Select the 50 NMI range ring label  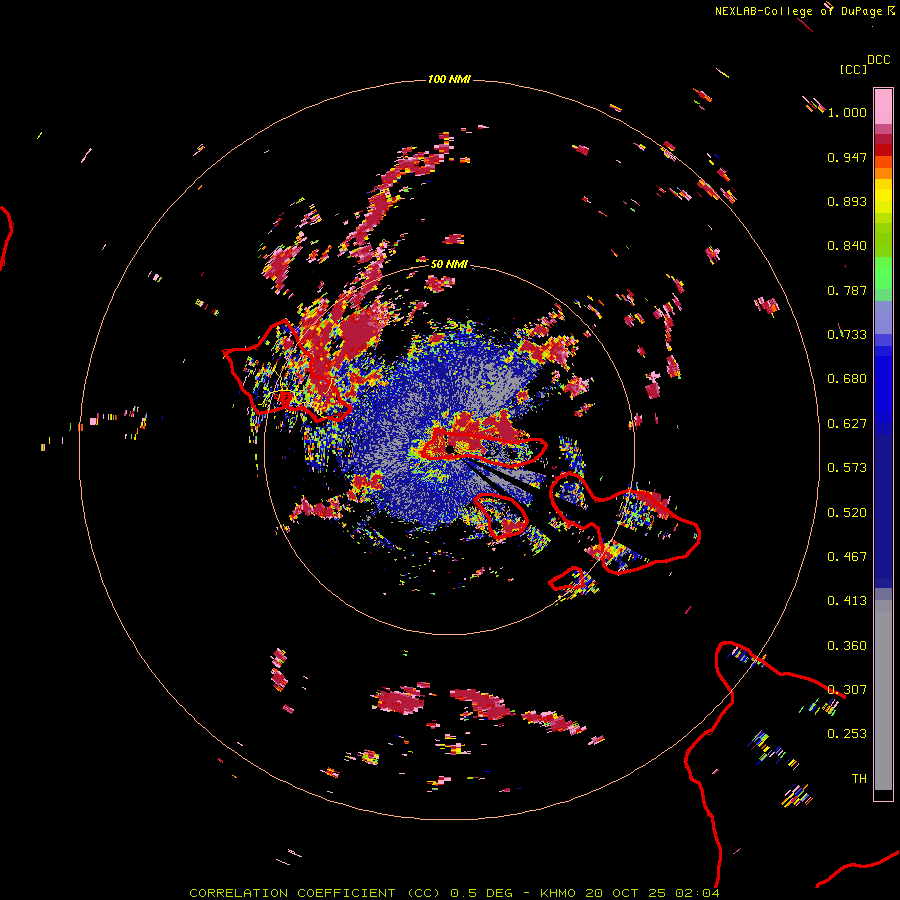coord(449,264)
